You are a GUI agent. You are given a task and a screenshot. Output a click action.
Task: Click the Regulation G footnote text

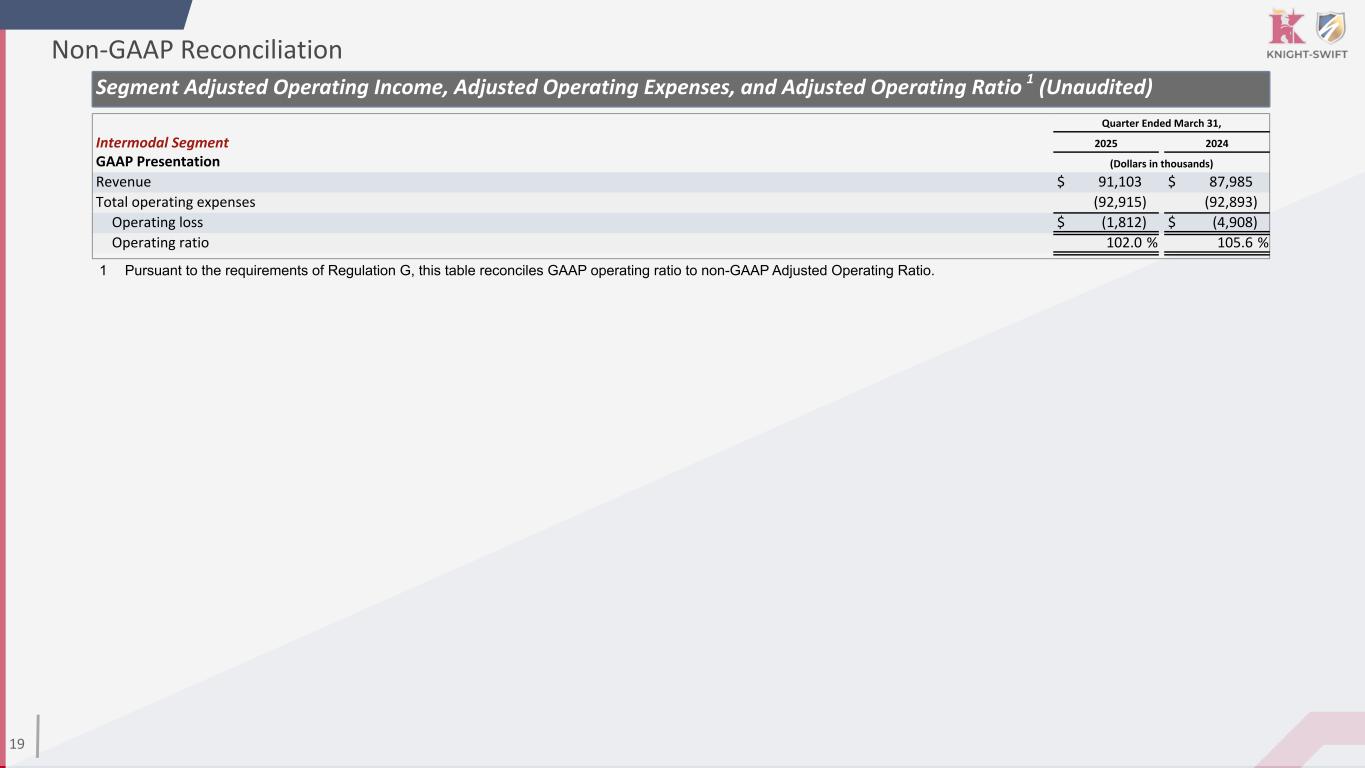coord(529,272)
